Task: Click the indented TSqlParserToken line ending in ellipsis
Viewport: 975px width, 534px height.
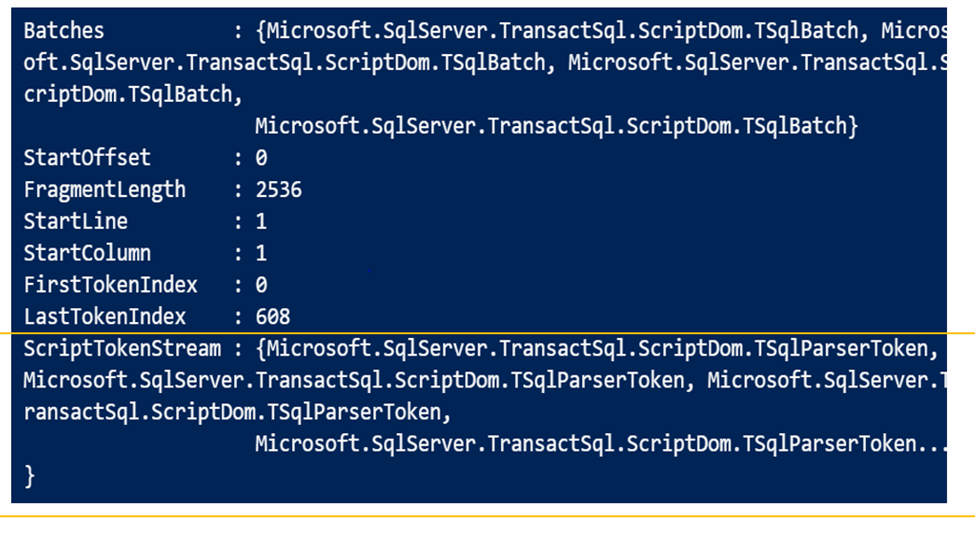Action: point(600,444)
